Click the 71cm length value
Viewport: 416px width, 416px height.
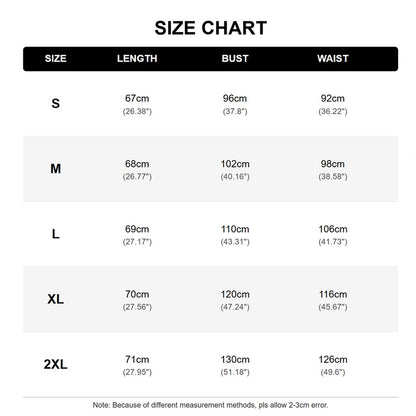tap(137, 359)
